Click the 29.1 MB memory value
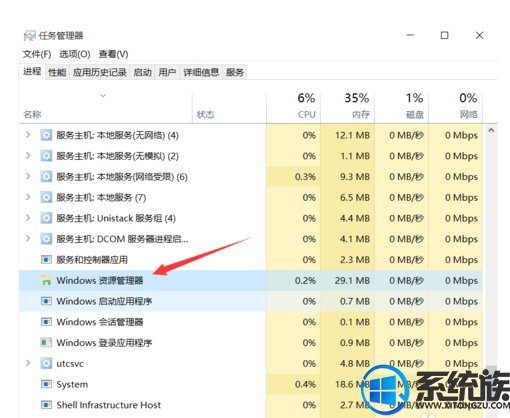Viewport: 510px width, 418px height. pyautogui.click(x=352, y=281)
